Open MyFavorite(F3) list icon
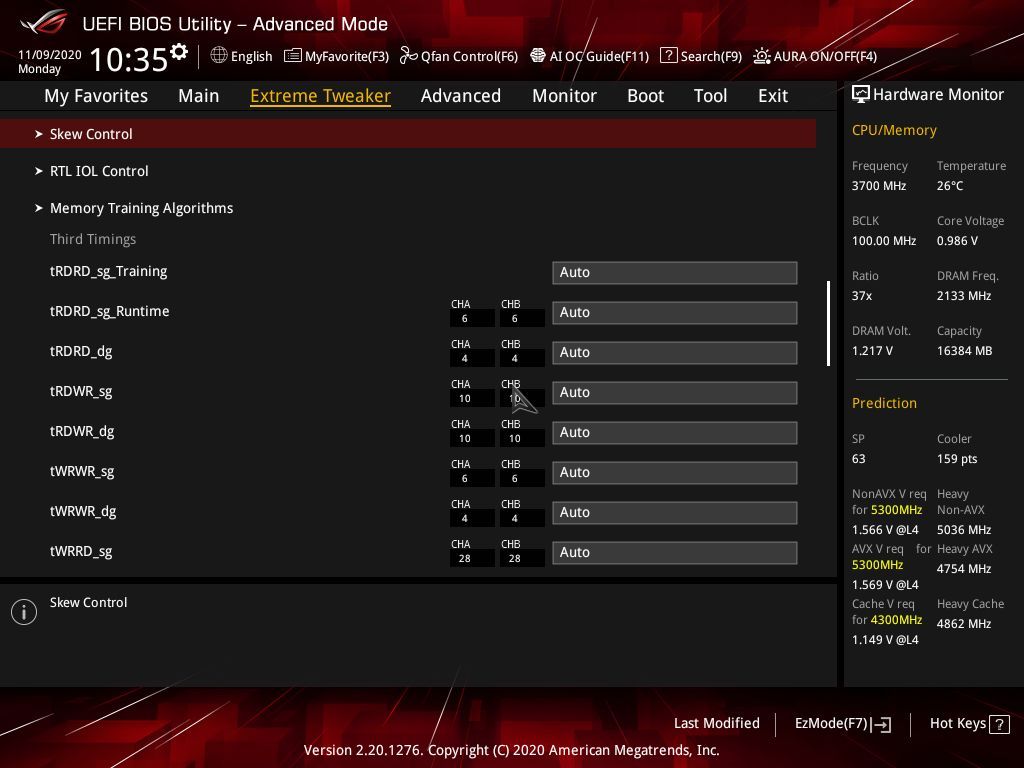Viewport: 1024px width, 768px height. tap(293, 56)
